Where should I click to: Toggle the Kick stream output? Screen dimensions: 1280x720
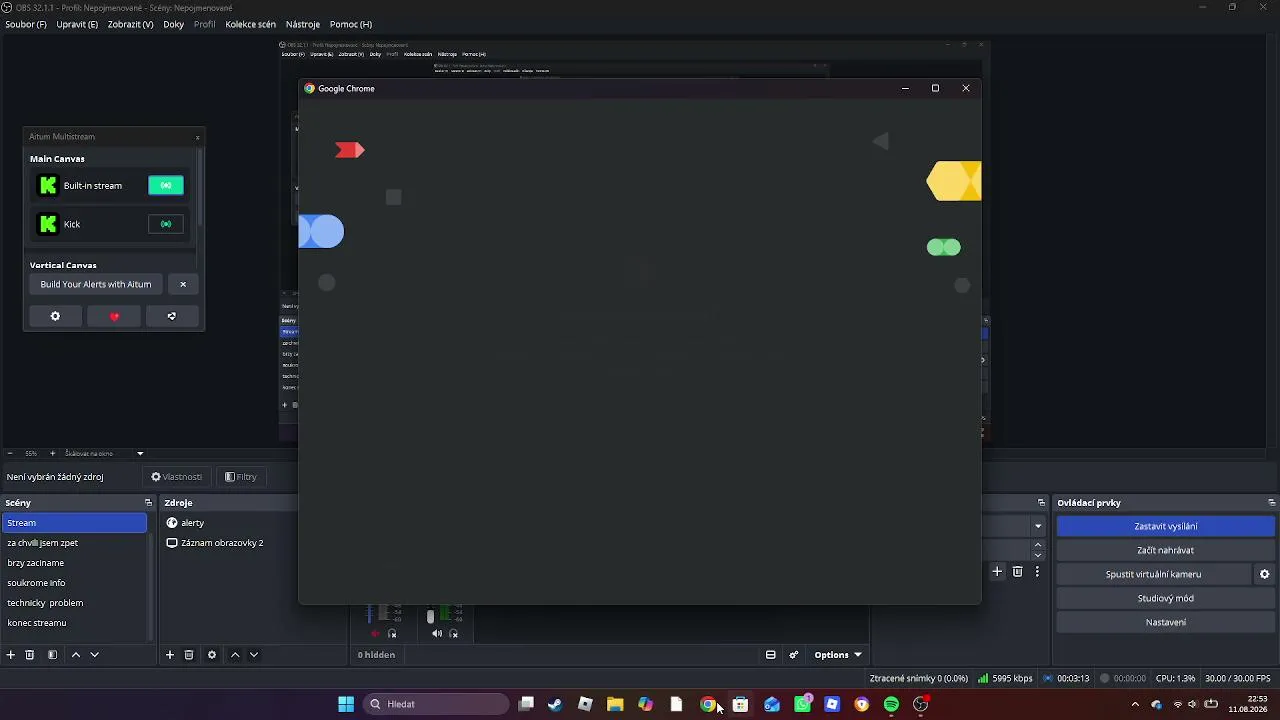tap(166, 224)
